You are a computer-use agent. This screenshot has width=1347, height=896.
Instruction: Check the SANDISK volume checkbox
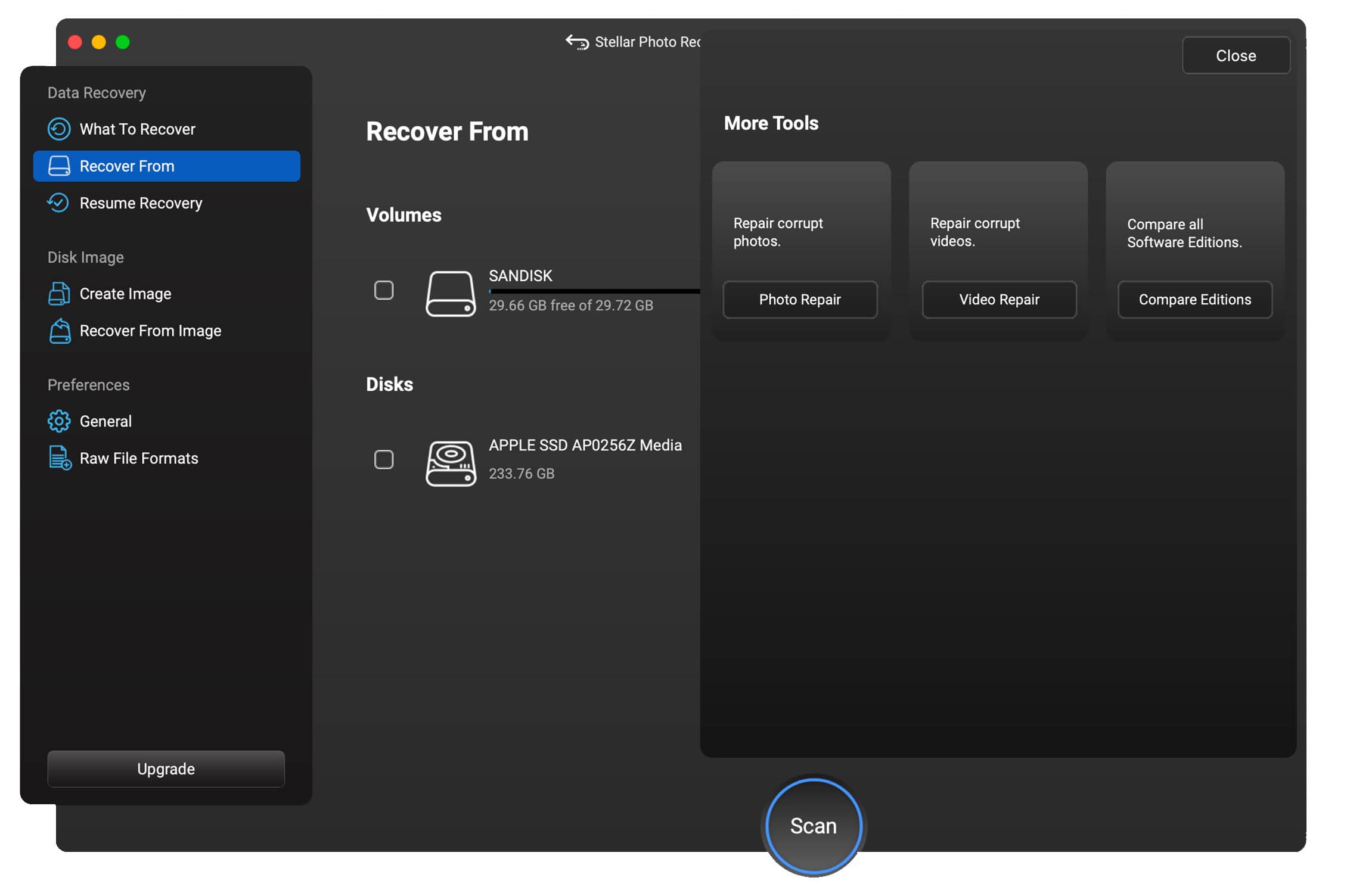(x=384, y=290)
